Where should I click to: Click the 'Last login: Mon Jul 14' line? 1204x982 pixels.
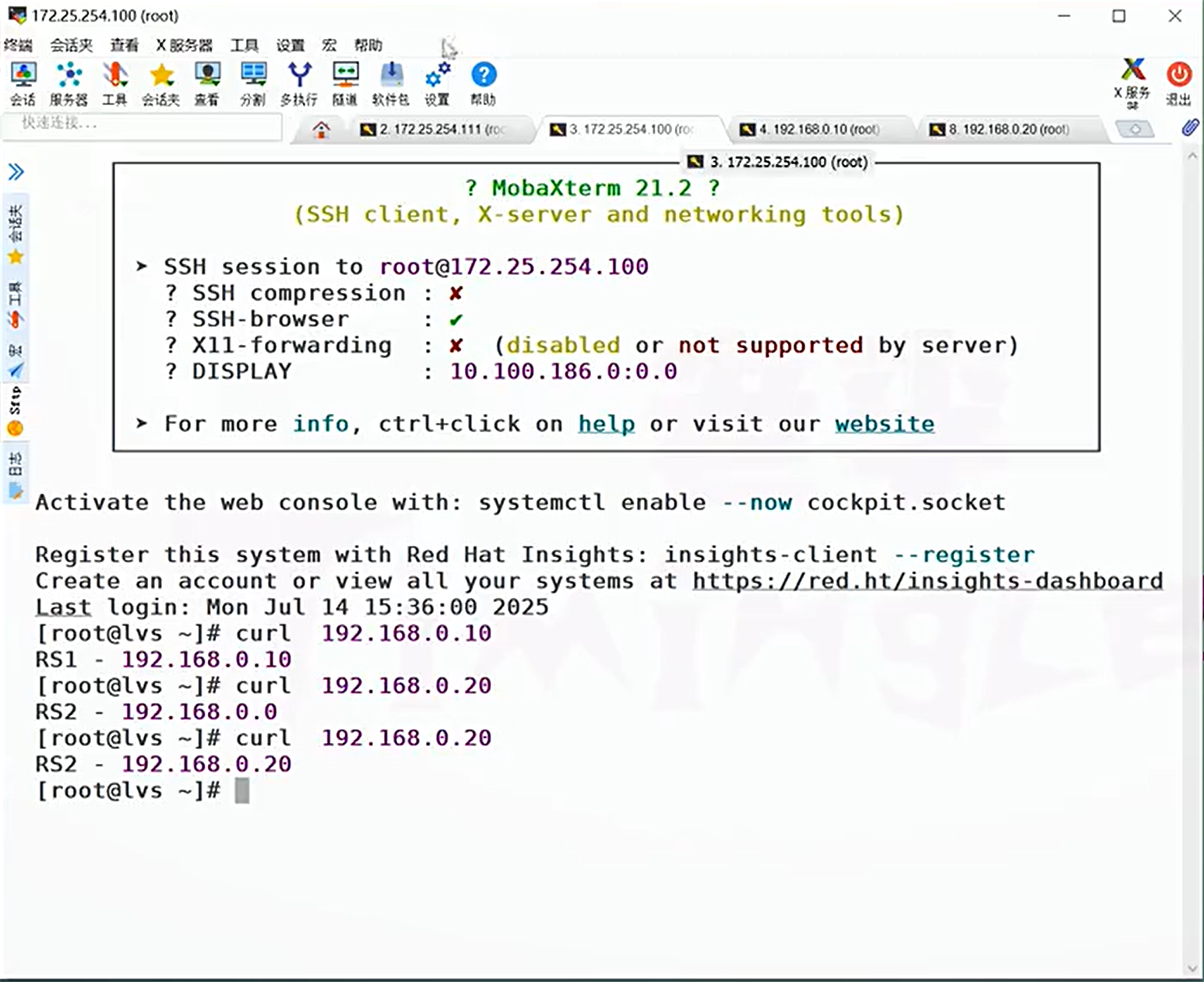click(x=292, y=607)
